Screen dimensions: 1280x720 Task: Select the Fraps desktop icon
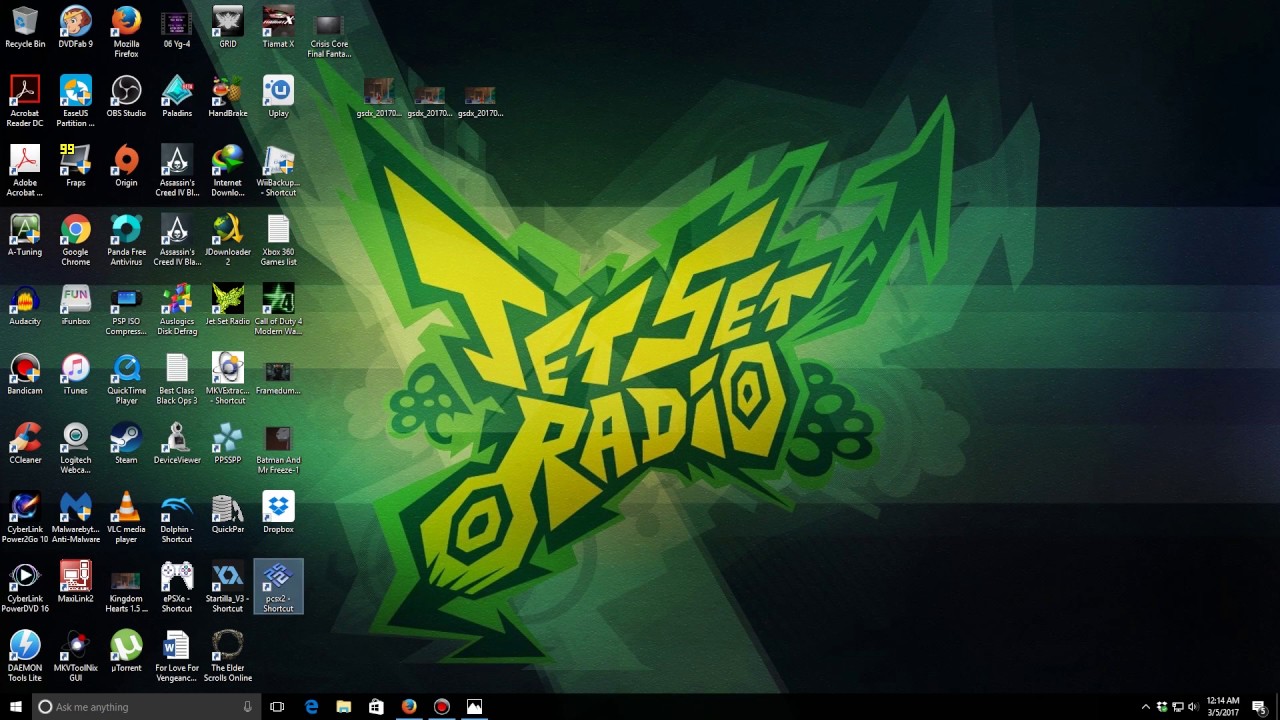click(75, 166)
